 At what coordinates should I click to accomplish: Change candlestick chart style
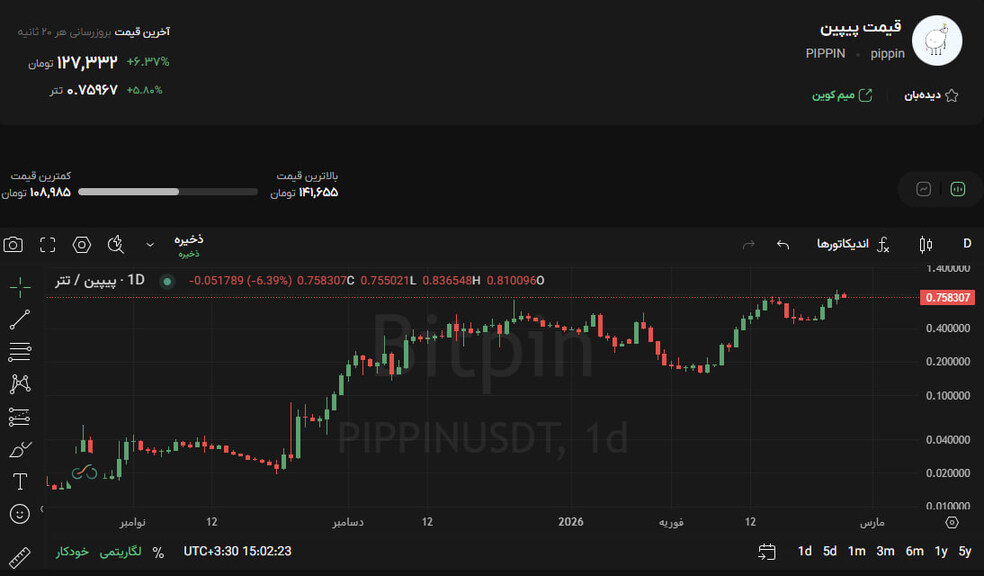[x=926, y=245]
